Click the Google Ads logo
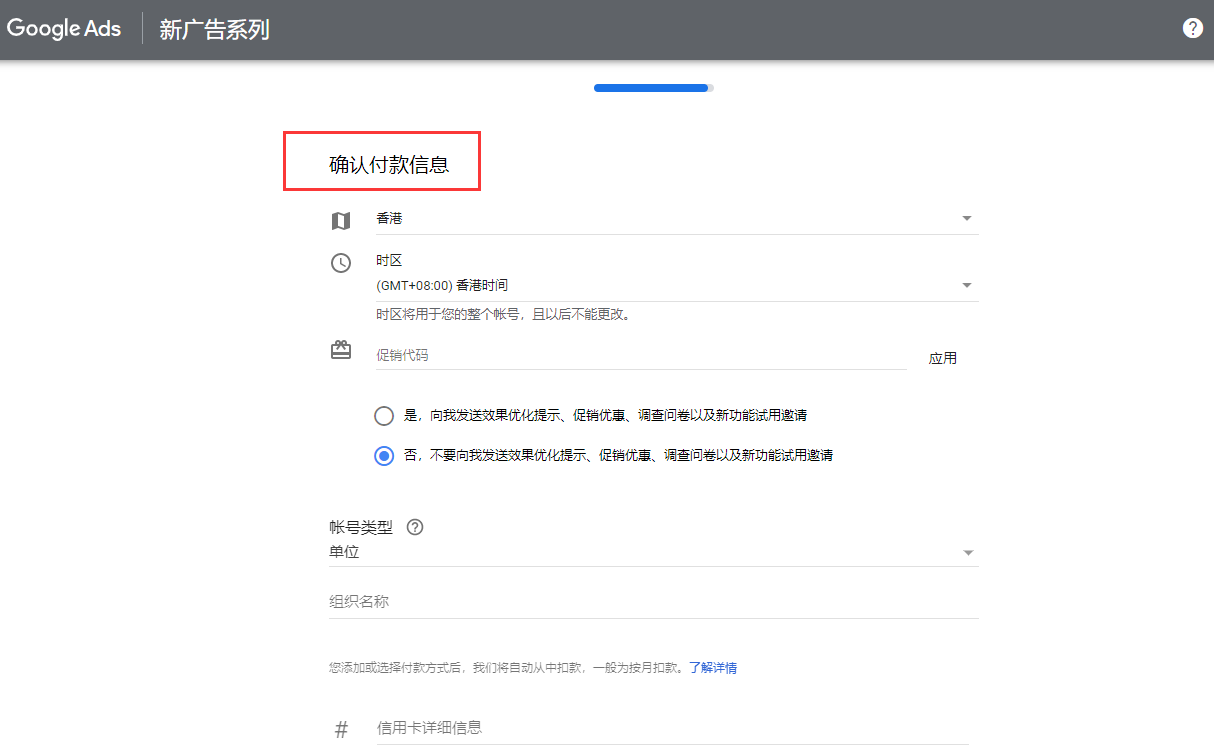This screenshot has height=748, width=1214. [x=64, y=29]
